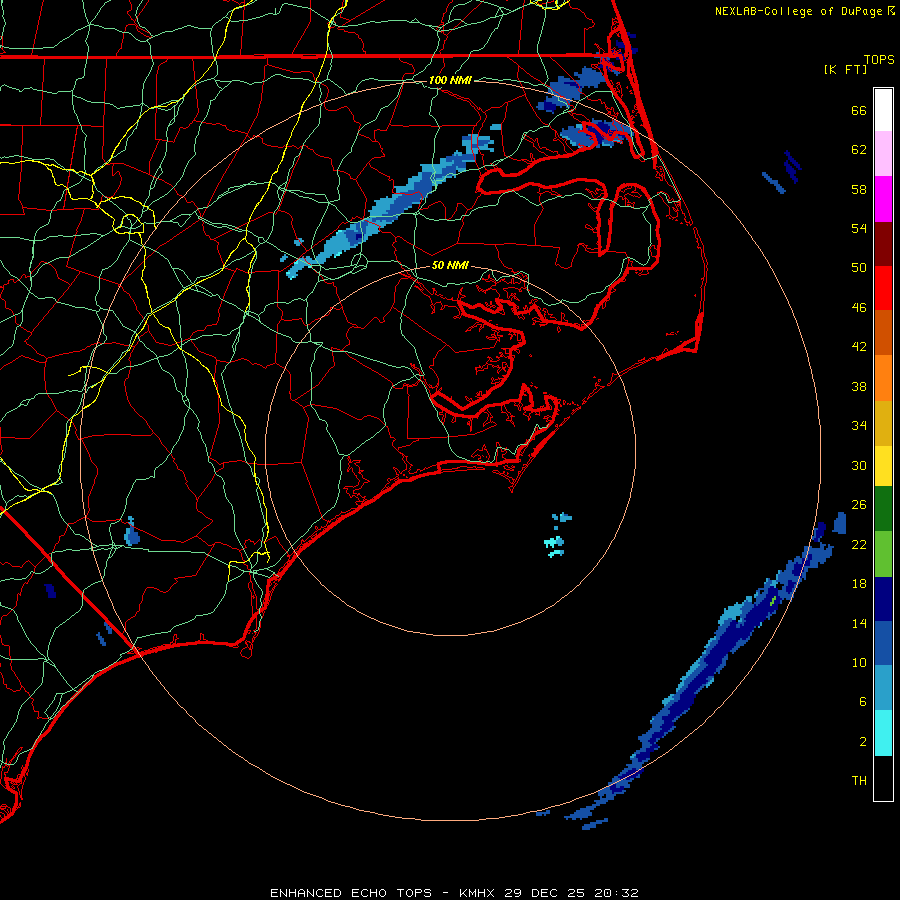Viewport: 900px width, 900px height.
Task: Click the 14 value on the scale
Action: 859,623
